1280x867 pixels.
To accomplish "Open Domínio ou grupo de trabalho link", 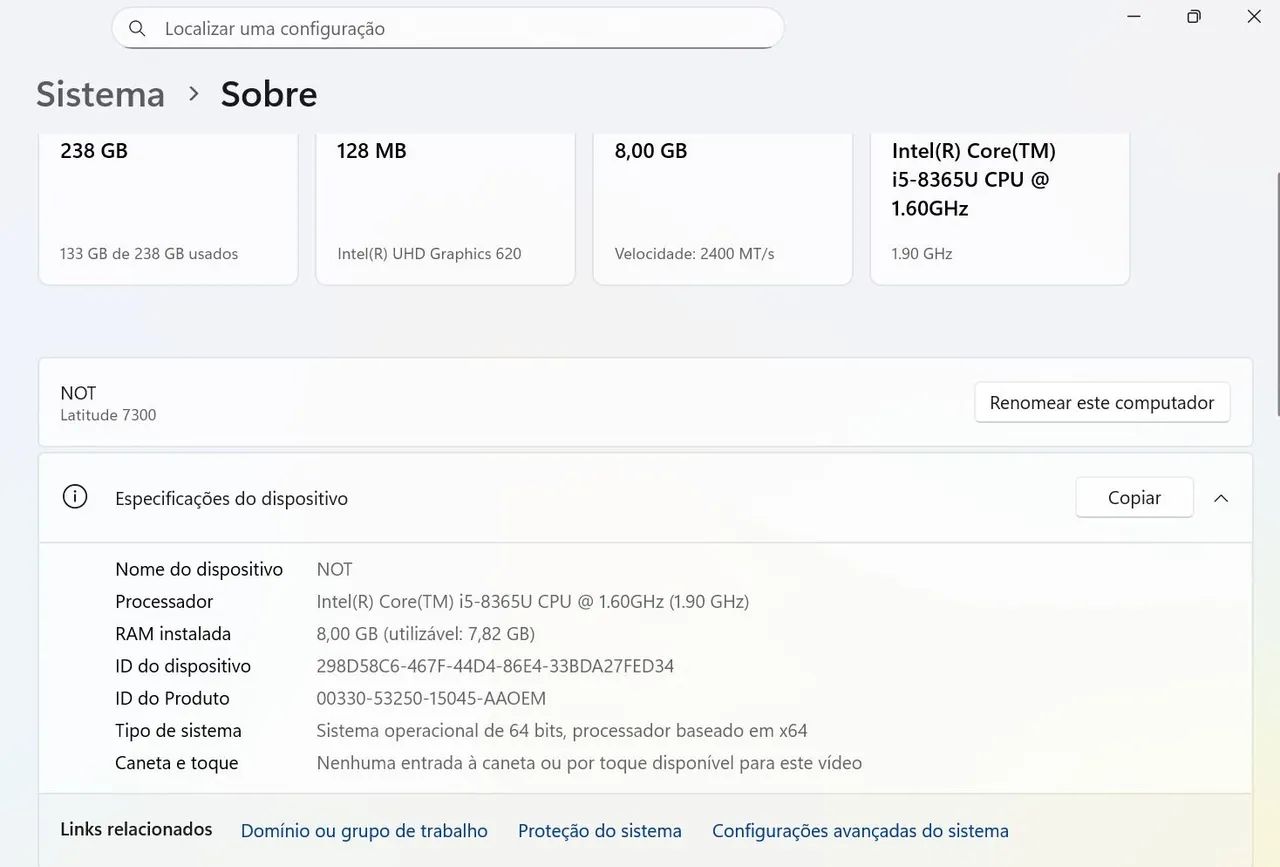I will pos(364,831).
